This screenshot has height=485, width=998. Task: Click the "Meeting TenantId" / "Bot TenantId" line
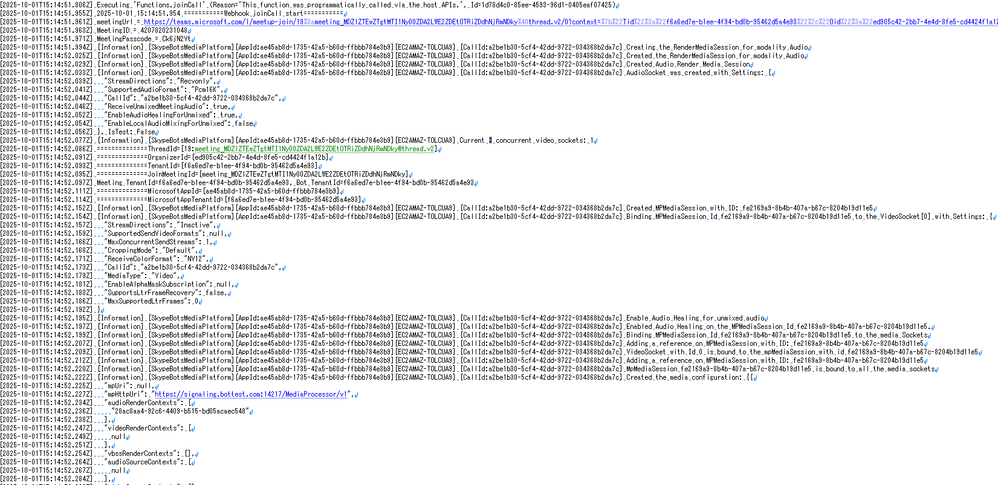[285, 182]
